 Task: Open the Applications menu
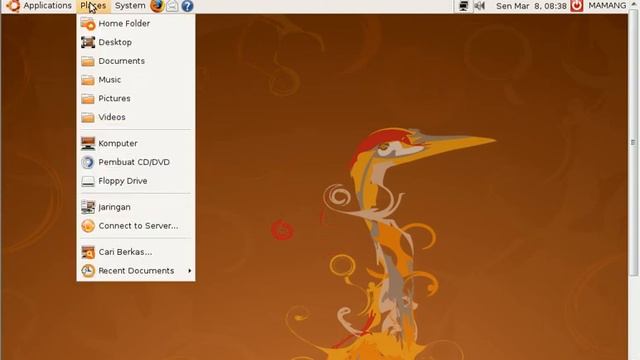click(47, 6)
